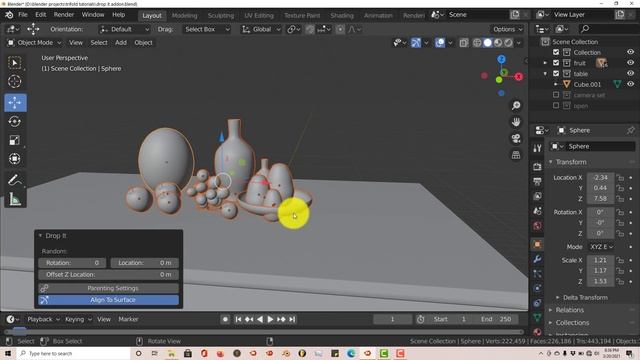
Task: Toggle the fruit collection checkbox
Action: pyautogui.click(x=556, y=63)
